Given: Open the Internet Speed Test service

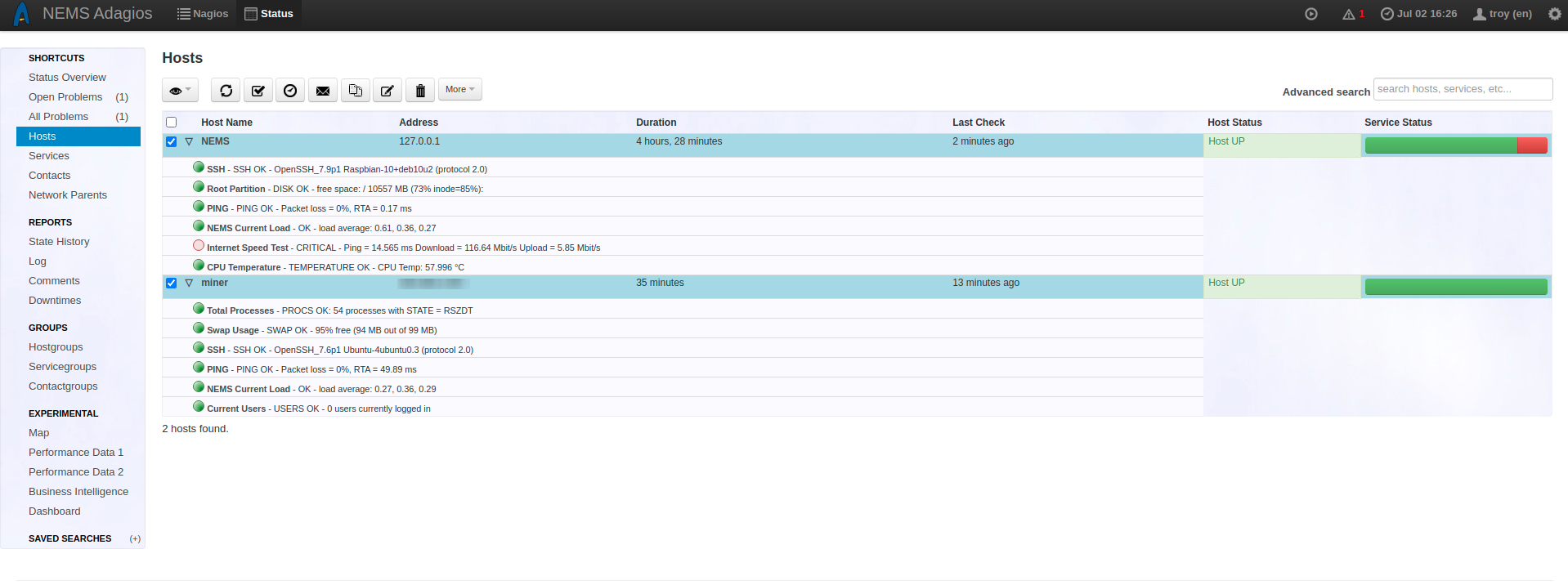Looking at the screenshot, I should 248,248.
